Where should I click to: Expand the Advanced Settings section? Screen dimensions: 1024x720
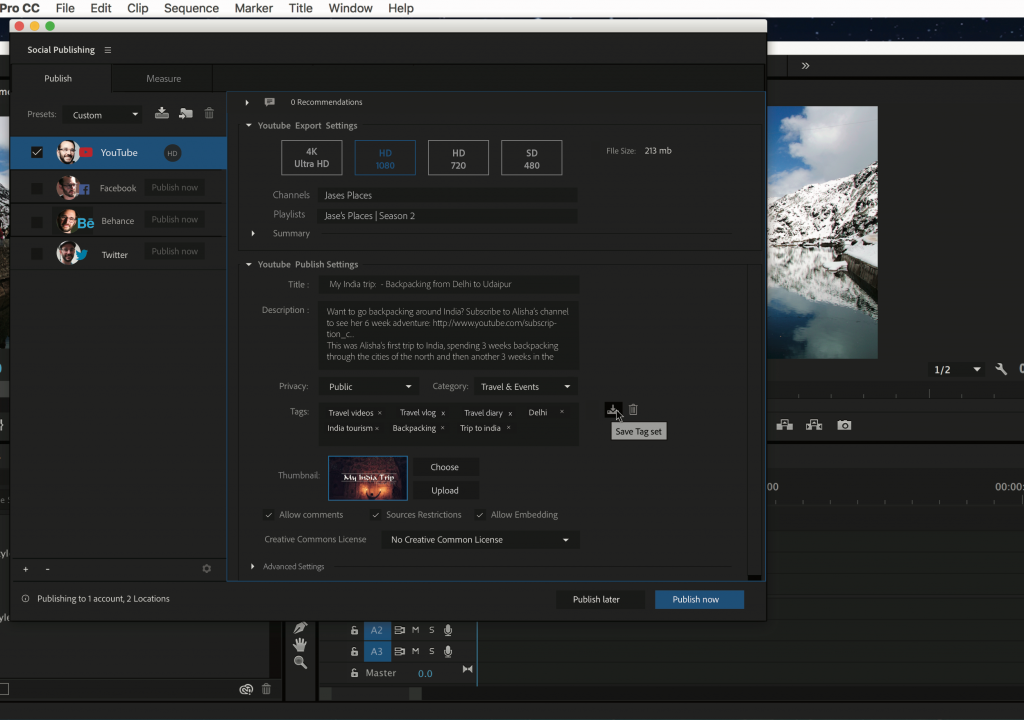click(x=253, y=566)
